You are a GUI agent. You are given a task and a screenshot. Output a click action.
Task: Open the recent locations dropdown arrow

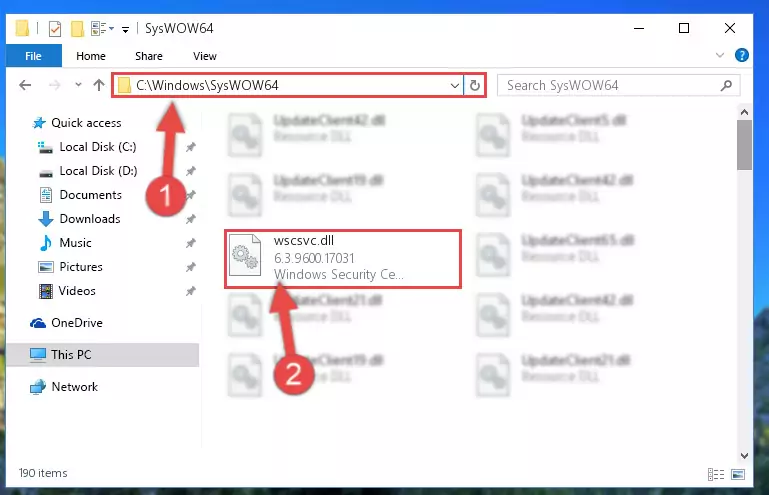78,85
